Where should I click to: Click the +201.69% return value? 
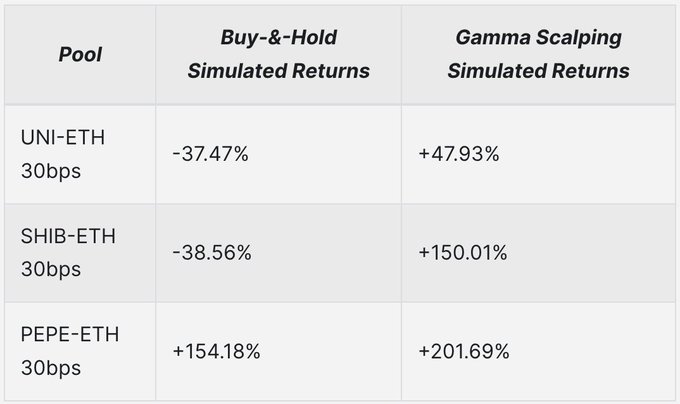pyautogui.click(x=466, y=351)
